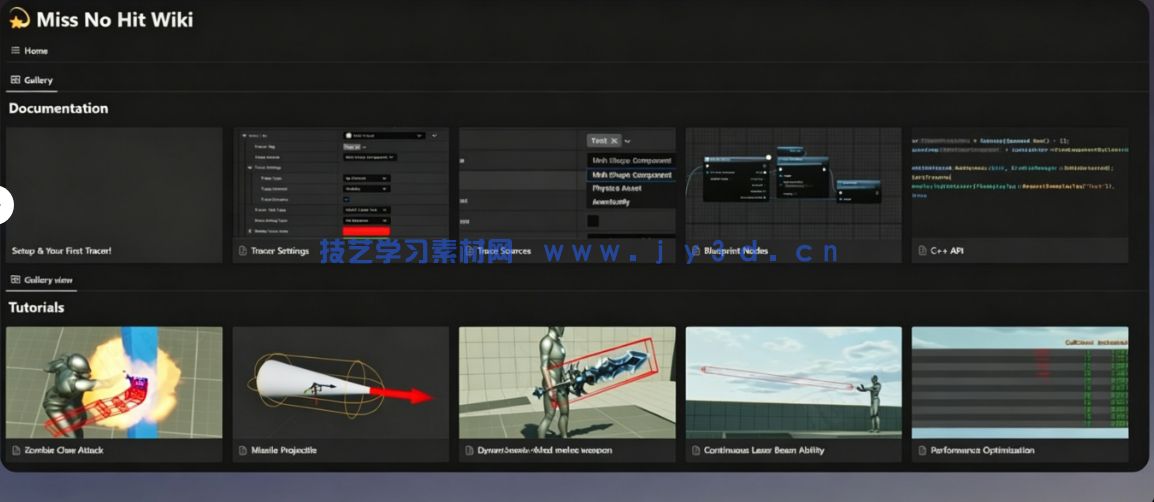Open the Miss No Hit Wiki title
1154x502 pixels.
(114, 19)
